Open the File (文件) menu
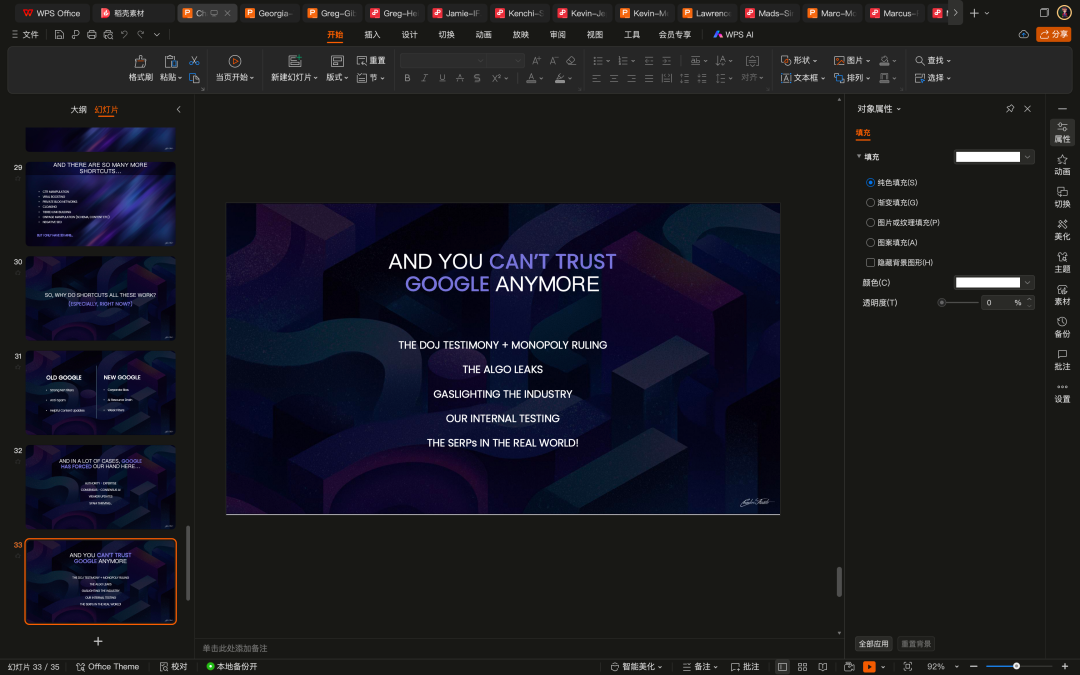 click(x=25, y=34)
